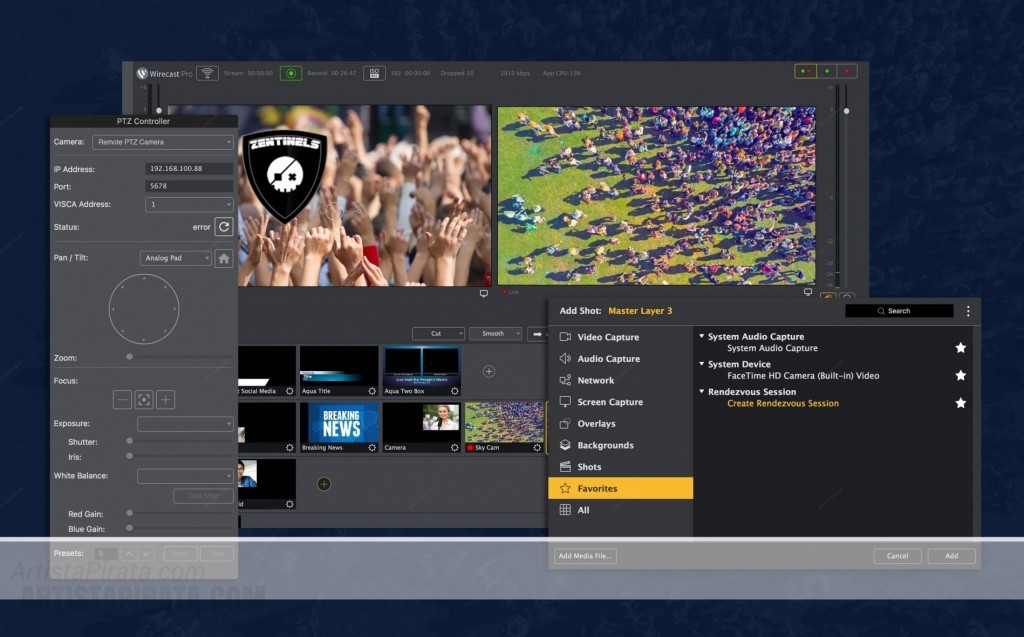This screenshot has width=1024, height=637.
Task: Collapse the System Device group
Action: [x=701, y=364]
